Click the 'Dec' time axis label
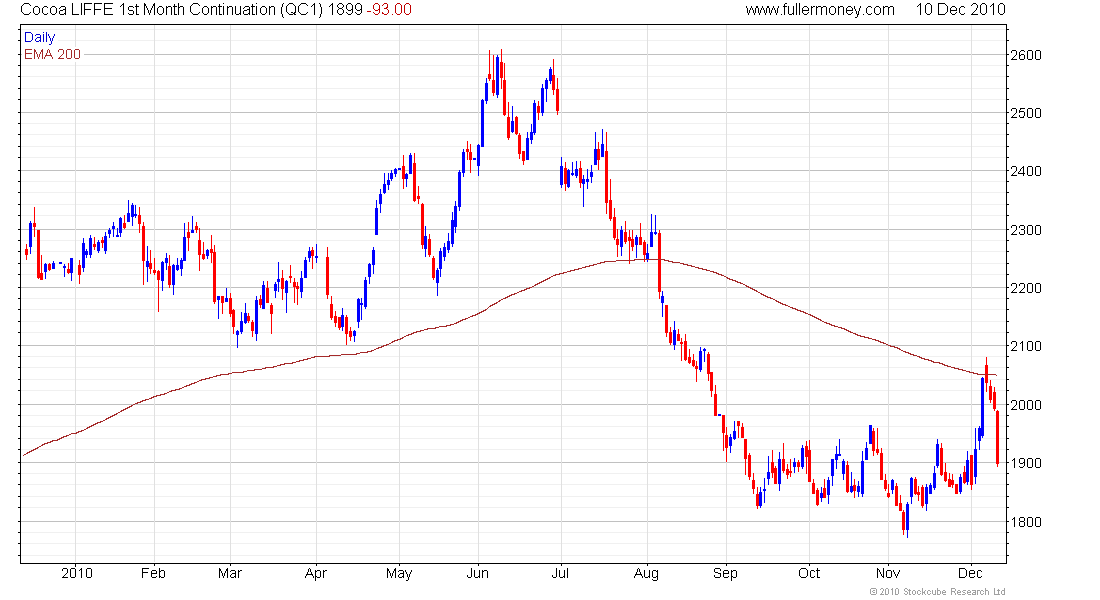 click(970, 573)
